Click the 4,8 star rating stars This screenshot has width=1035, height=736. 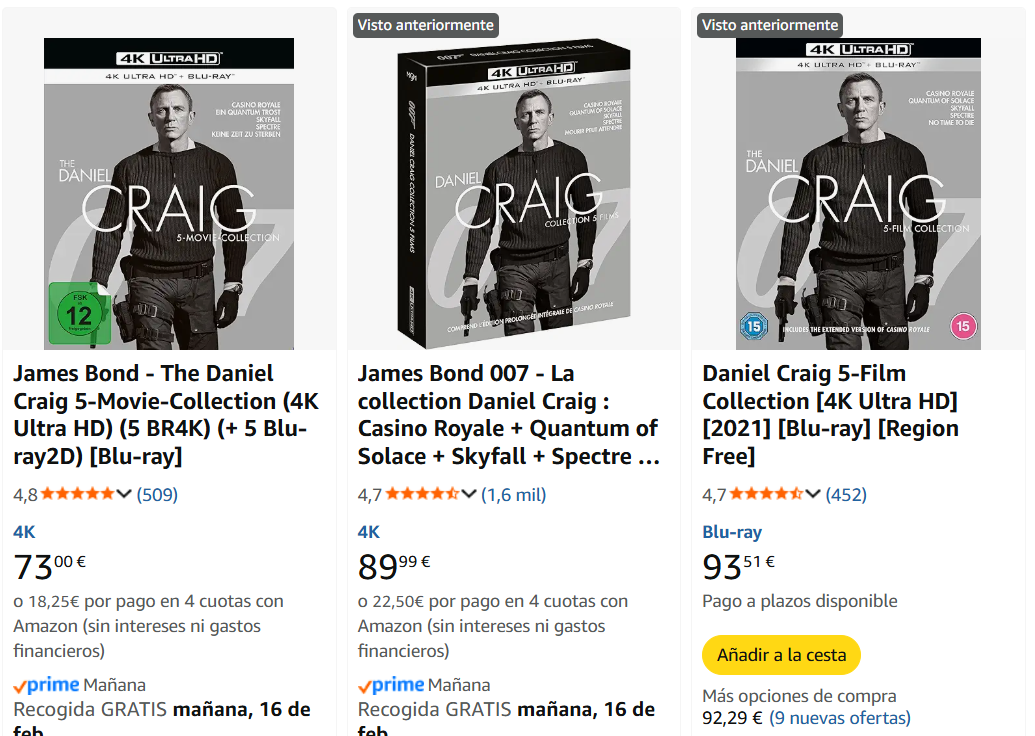click(x=78, y=494)
